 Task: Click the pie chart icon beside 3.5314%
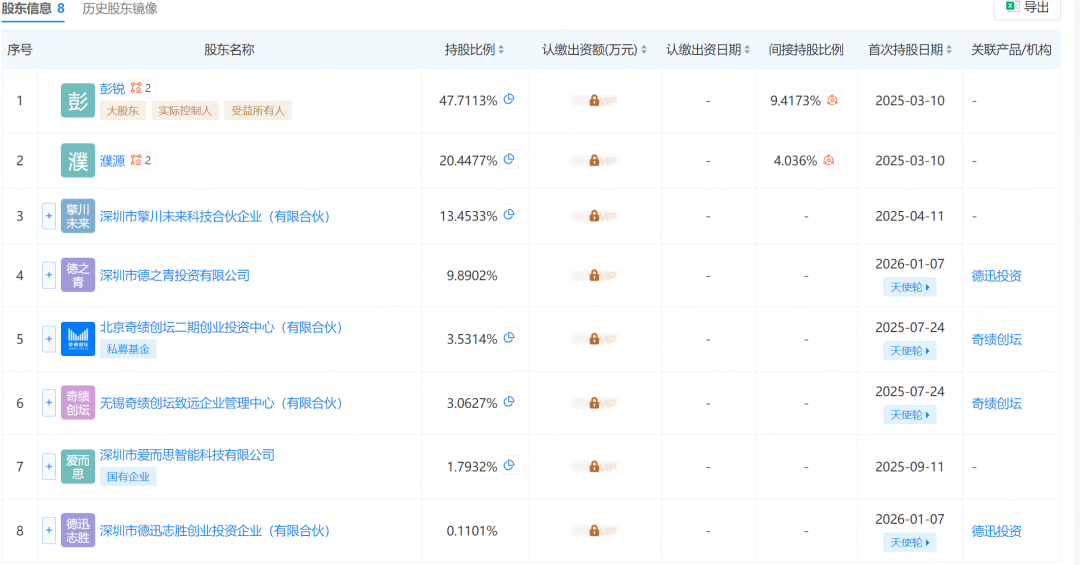click(x=509, y=338)
